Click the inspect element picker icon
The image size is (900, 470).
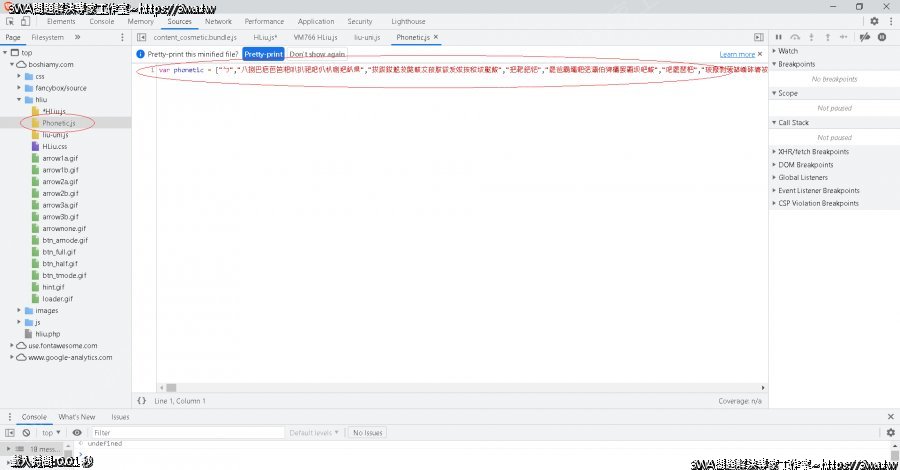[x=12, y=21]
